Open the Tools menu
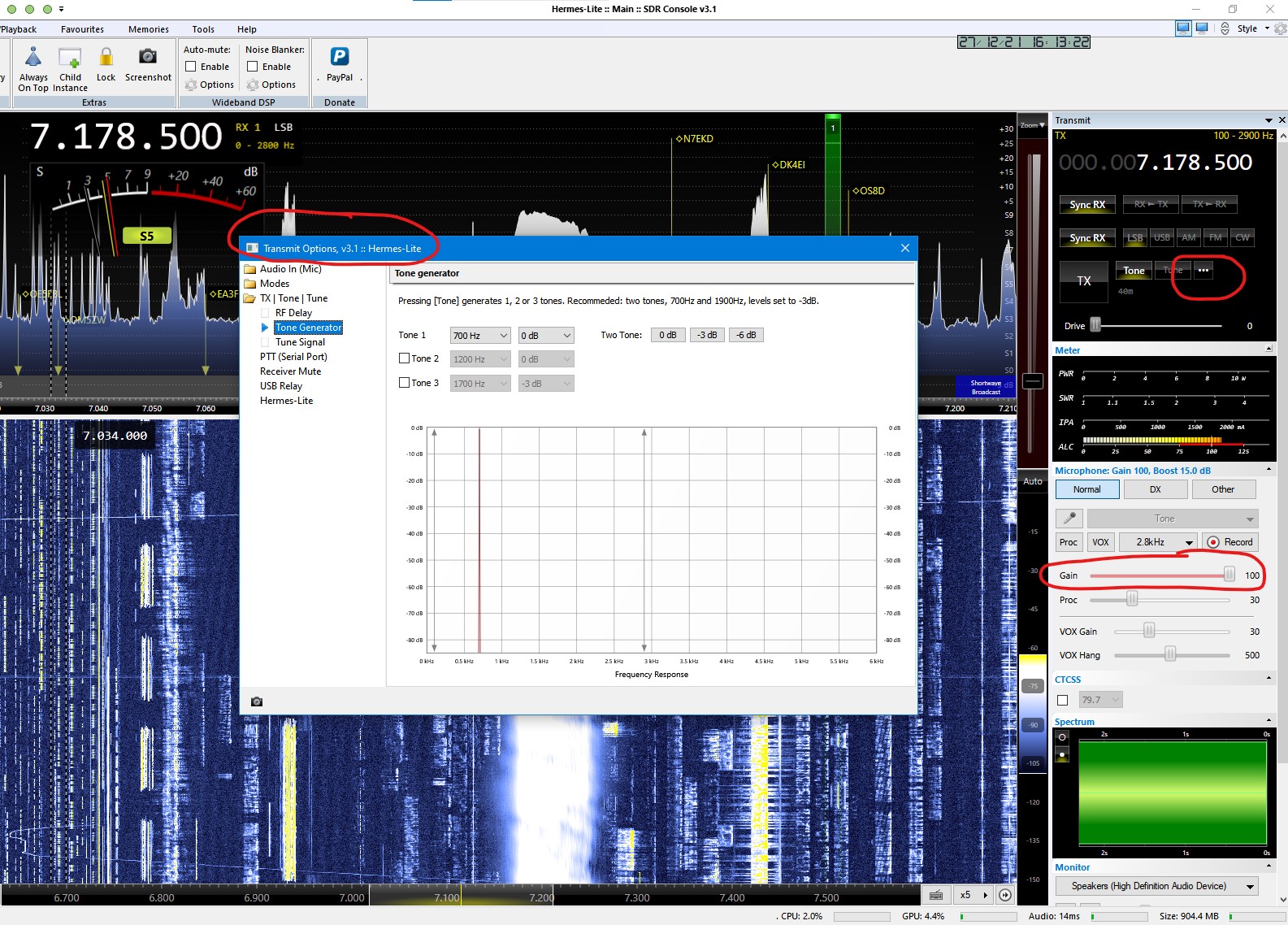 (x=203, y=29)
